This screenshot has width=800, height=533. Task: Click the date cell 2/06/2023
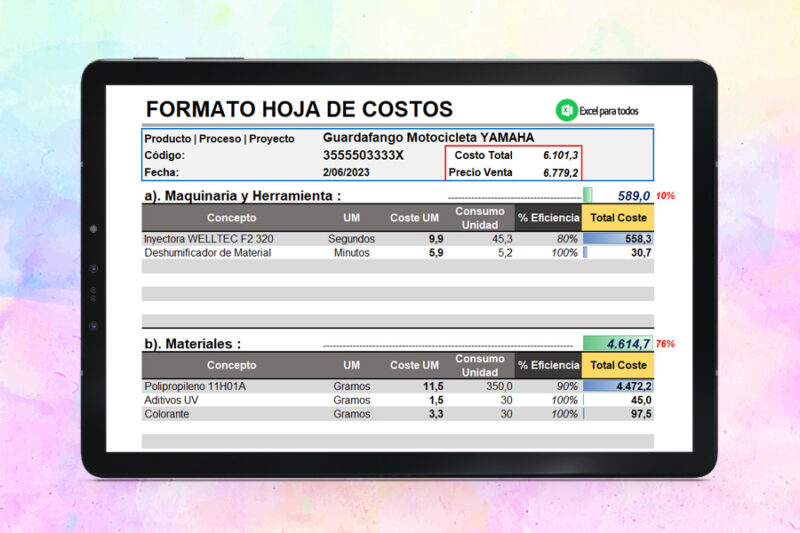pyautogui.click(x=346, y=172)
